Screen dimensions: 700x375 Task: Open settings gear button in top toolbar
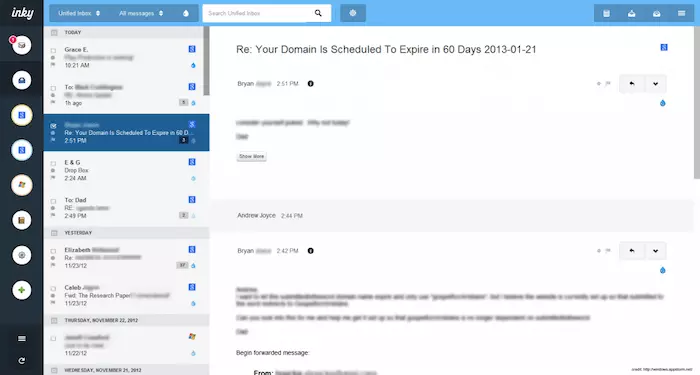(353, 13)
